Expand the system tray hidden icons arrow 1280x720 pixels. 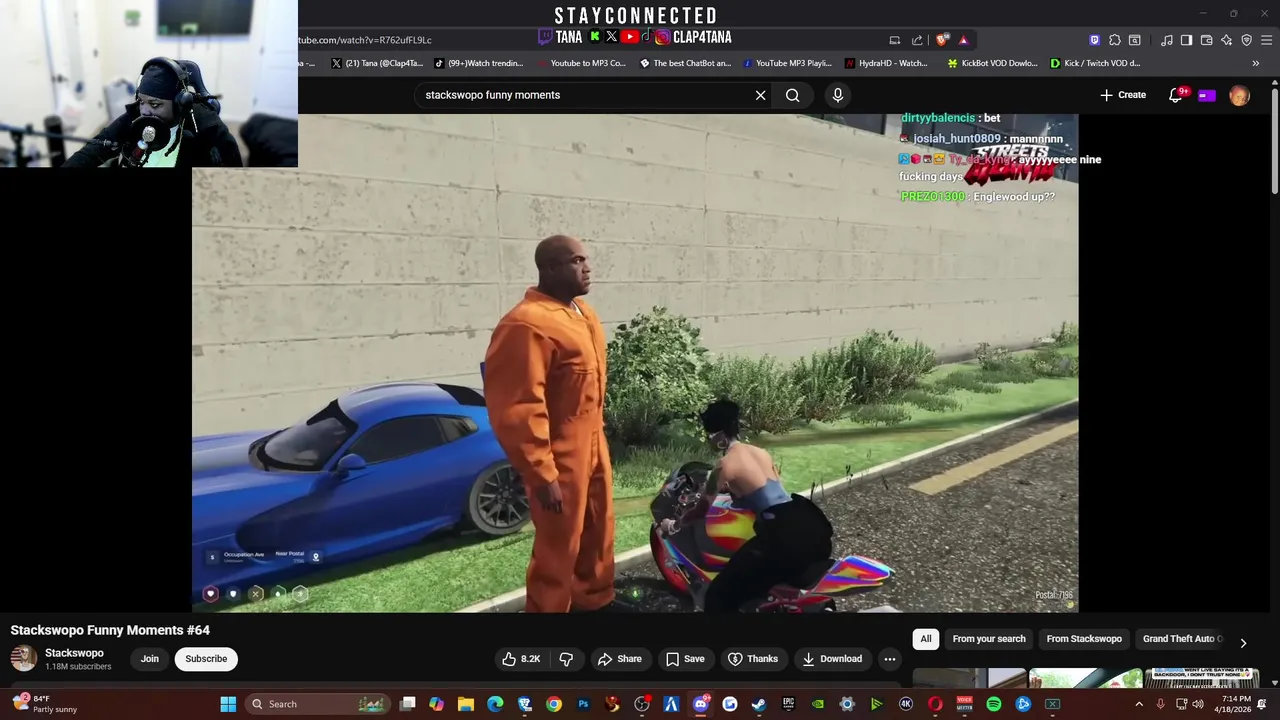[1138, 704]
